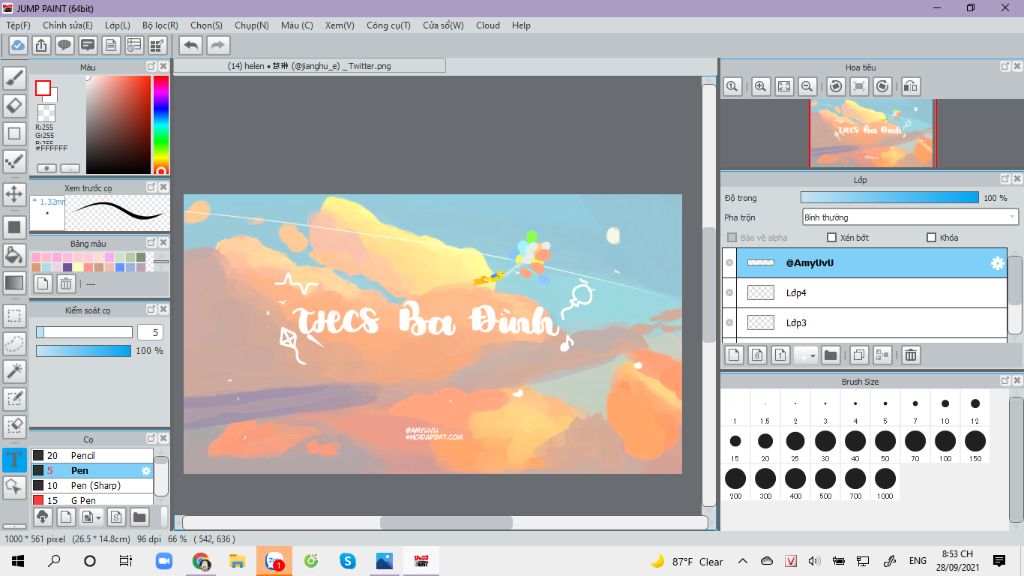Screen dimensions: 1024x576
Task: Duplicate the current layer
Action: point(859,355)
